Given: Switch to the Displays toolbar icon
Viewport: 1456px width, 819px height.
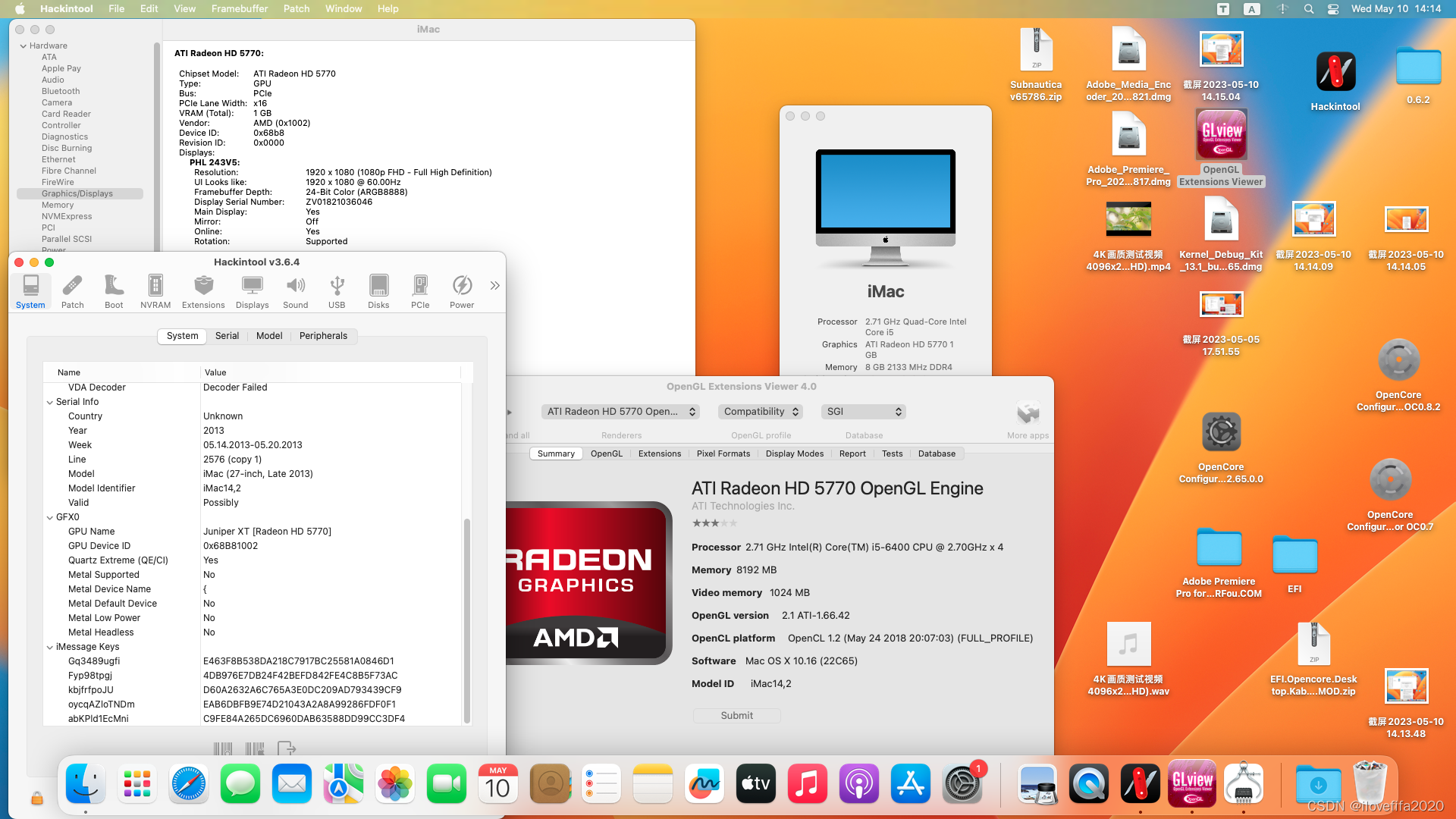Looking at the screenshot, I should 252,291.
